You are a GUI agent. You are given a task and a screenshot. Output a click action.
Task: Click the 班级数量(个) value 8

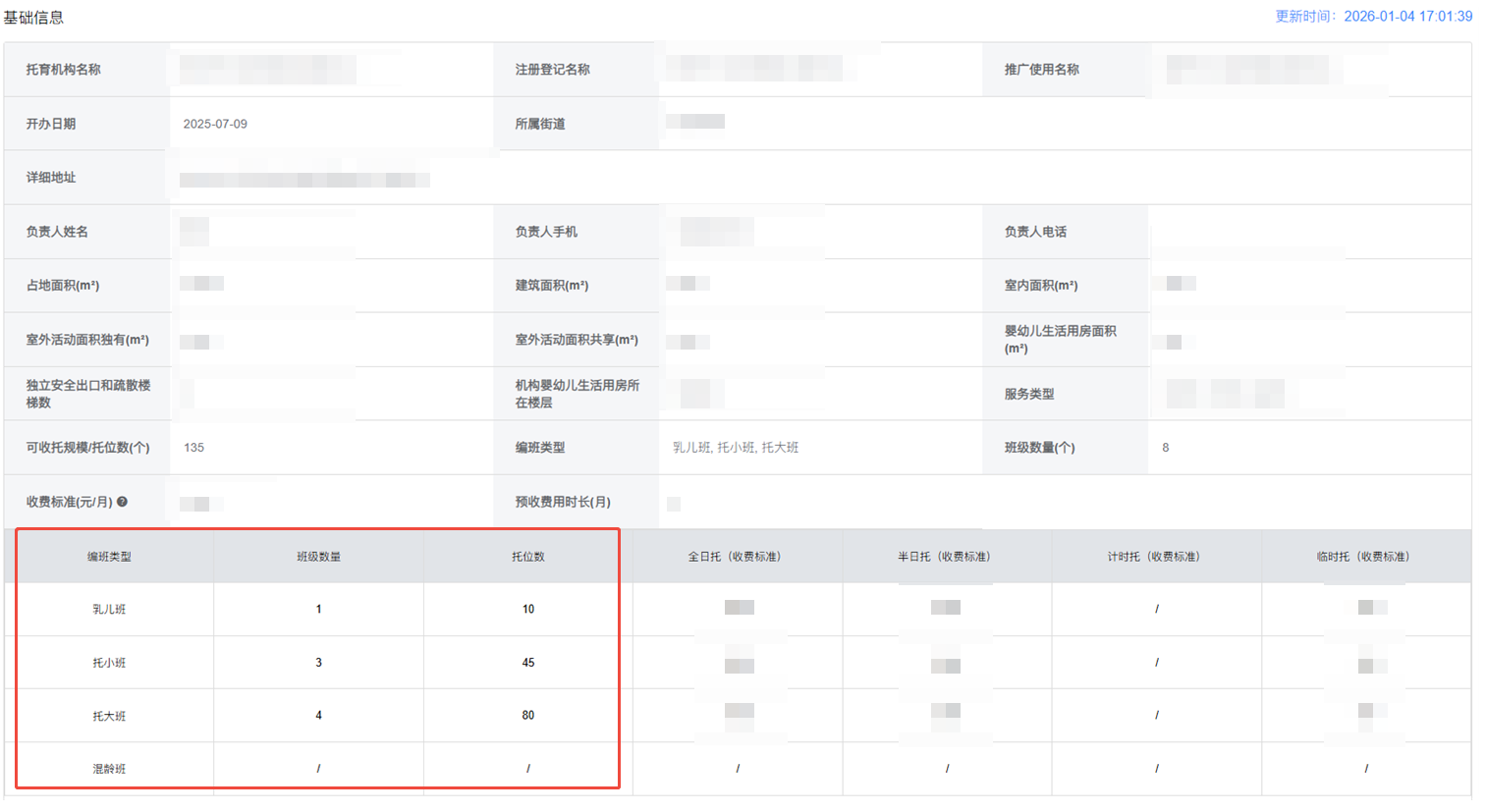pos(1165,448)
